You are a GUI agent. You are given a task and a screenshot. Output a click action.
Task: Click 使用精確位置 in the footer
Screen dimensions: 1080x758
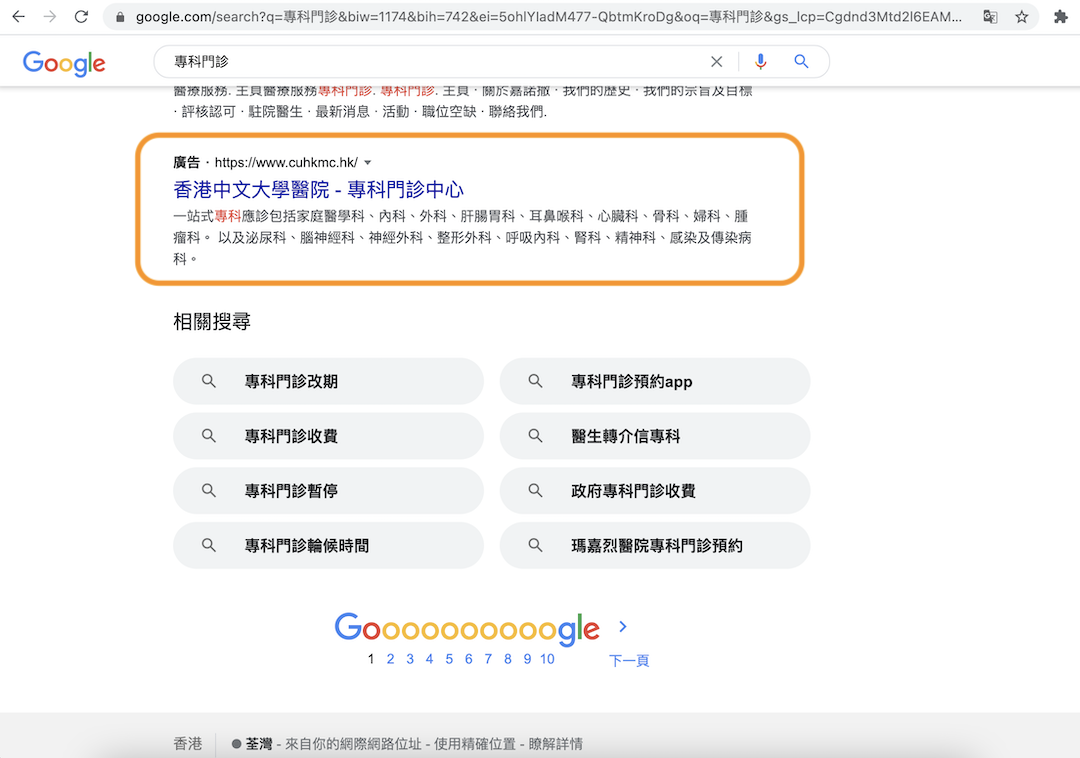point(470,744)
